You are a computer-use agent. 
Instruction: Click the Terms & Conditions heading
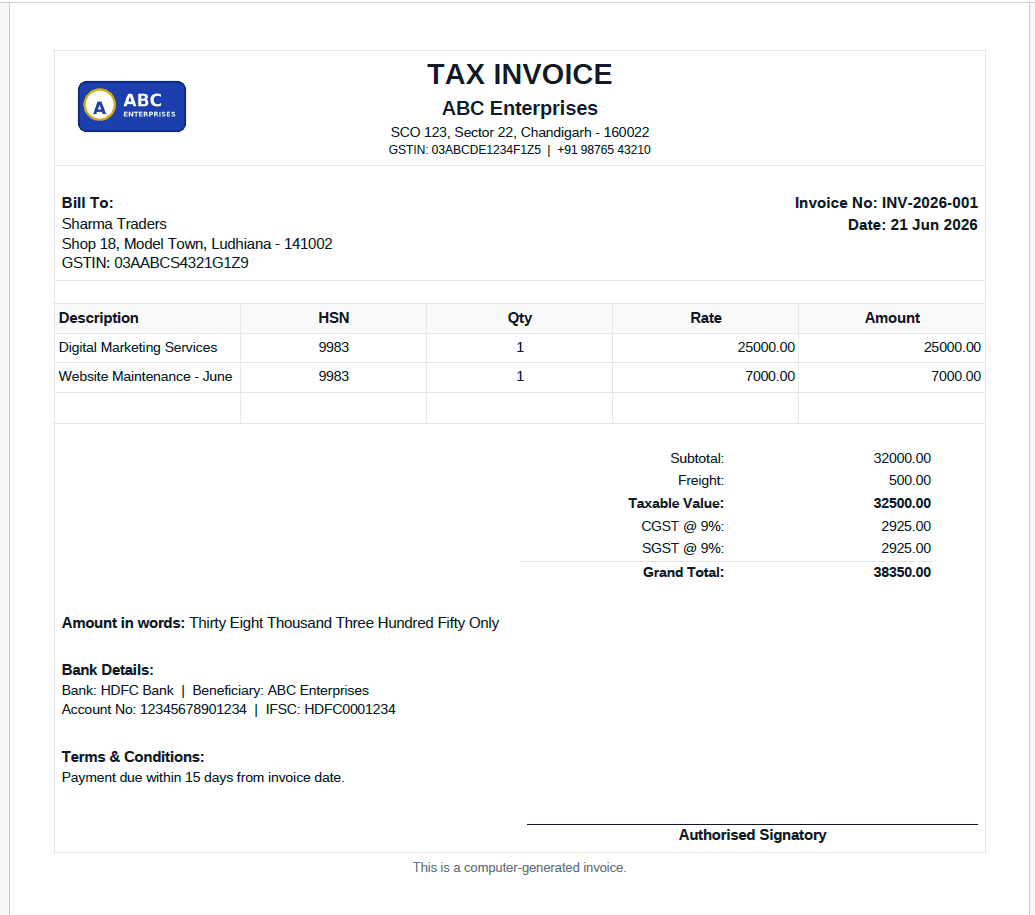point(133,757)
